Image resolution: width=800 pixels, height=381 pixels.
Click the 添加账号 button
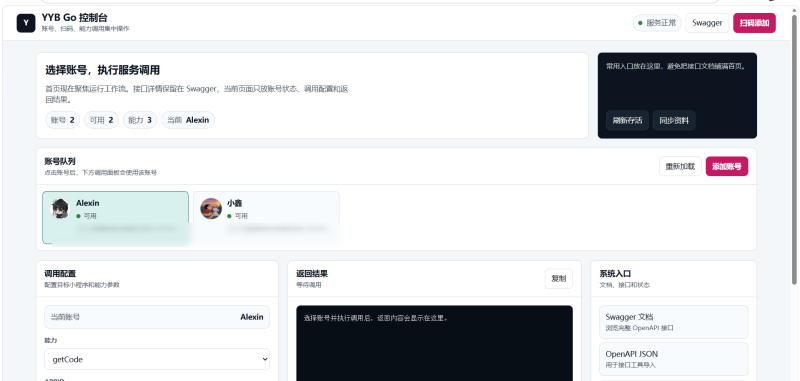[x=727, y=166]
